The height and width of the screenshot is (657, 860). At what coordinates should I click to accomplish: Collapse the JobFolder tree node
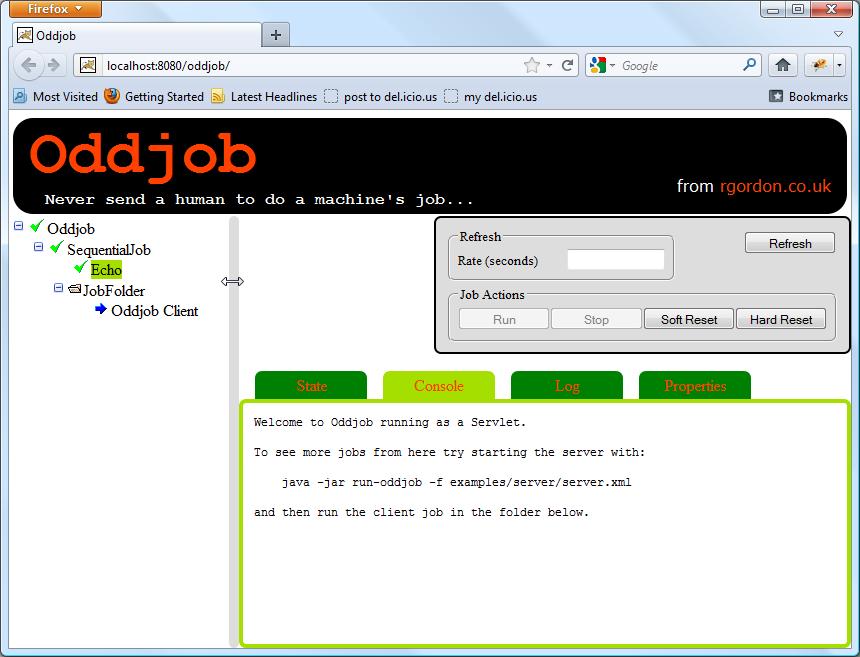click(59, 288)
